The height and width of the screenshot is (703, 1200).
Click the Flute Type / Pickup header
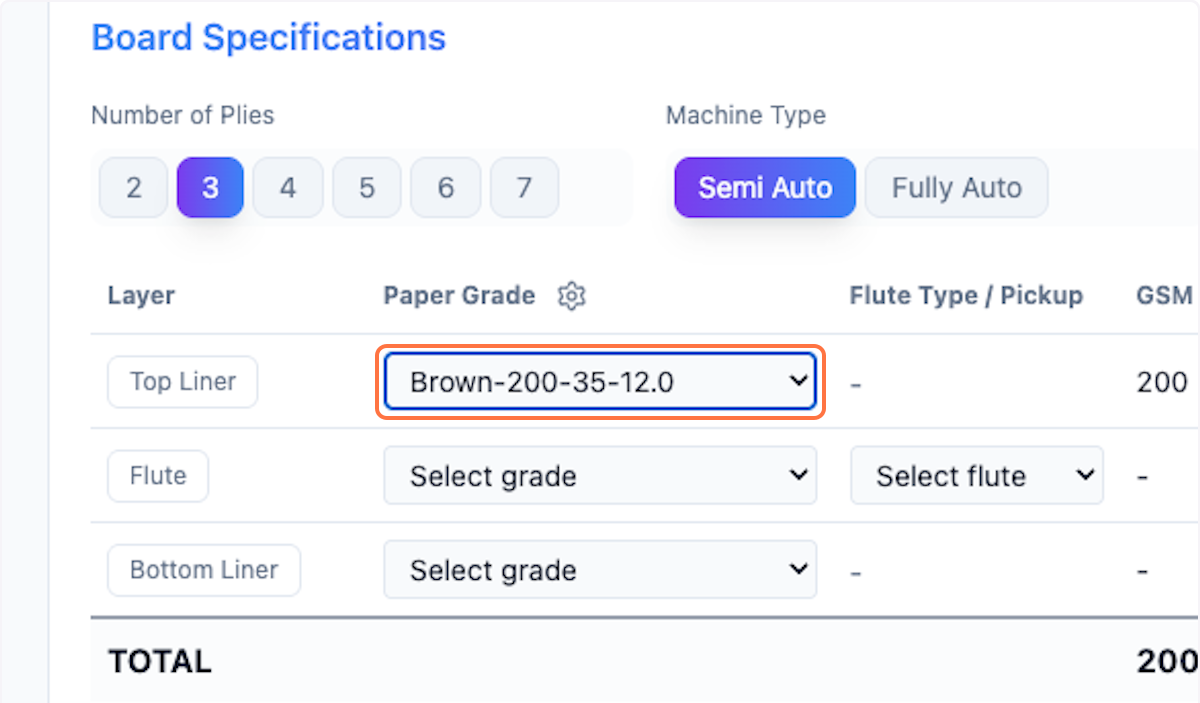click(966, 296)
